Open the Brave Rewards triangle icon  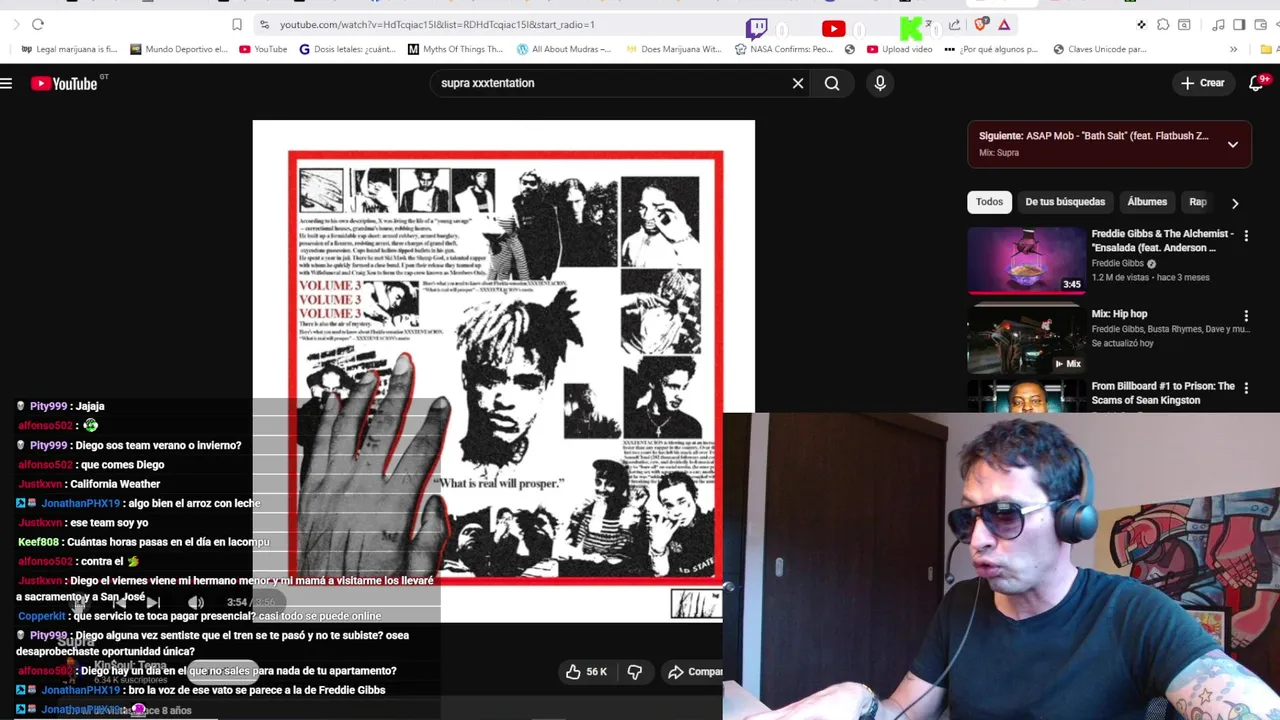(1004, 25)
